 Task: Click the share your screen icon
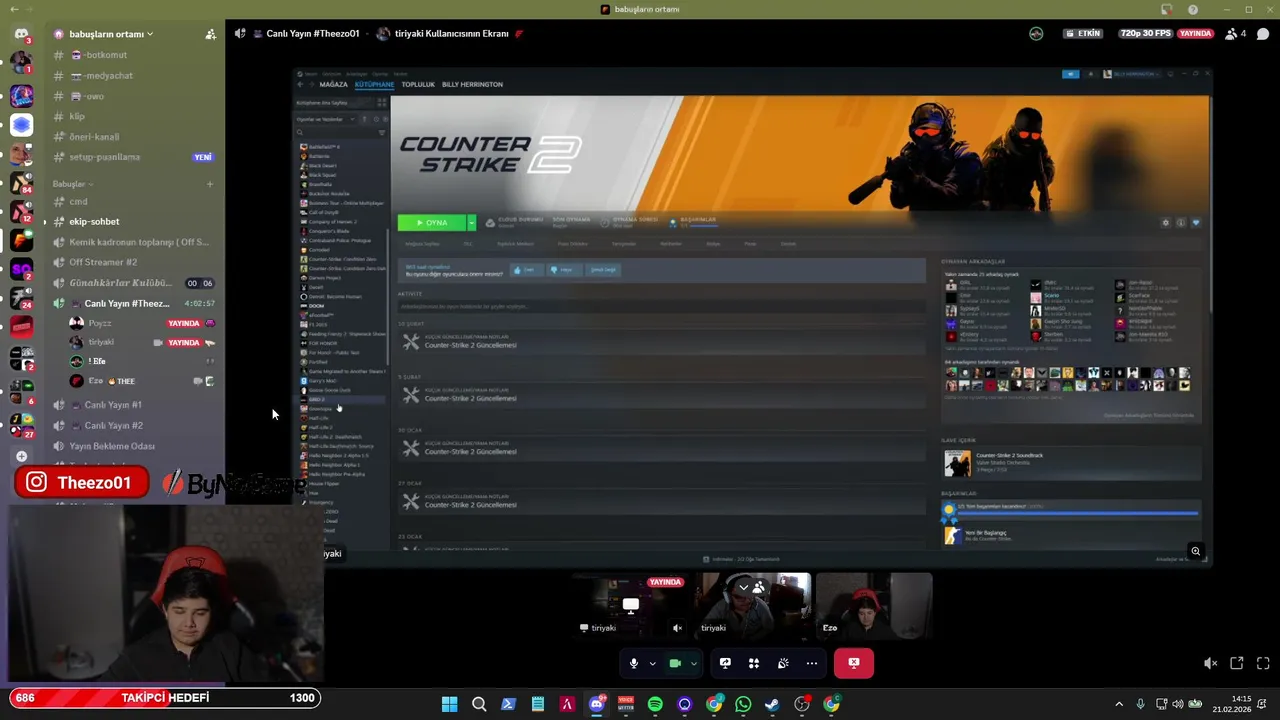tap(725, 663)
